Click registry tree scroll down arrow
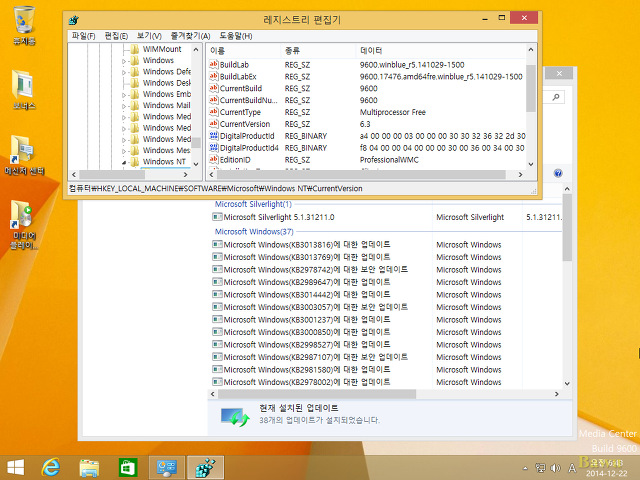This screenshot has width=640, height=480. click(x=196, y=164)
